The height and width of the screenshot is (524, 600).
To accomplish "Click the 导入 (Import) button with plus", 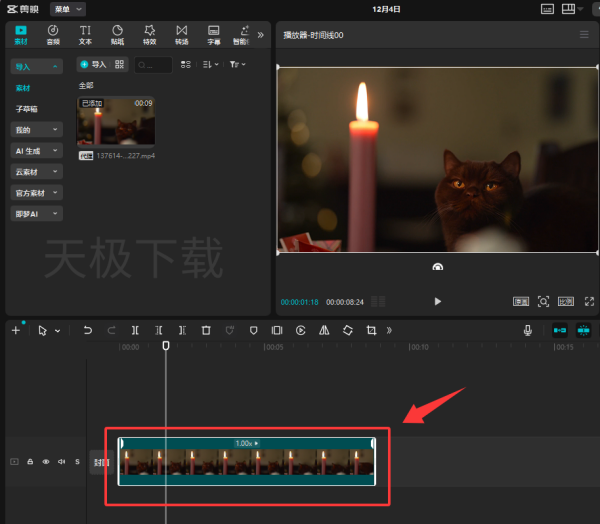I will pyautogui.click(x=93, y=64).
